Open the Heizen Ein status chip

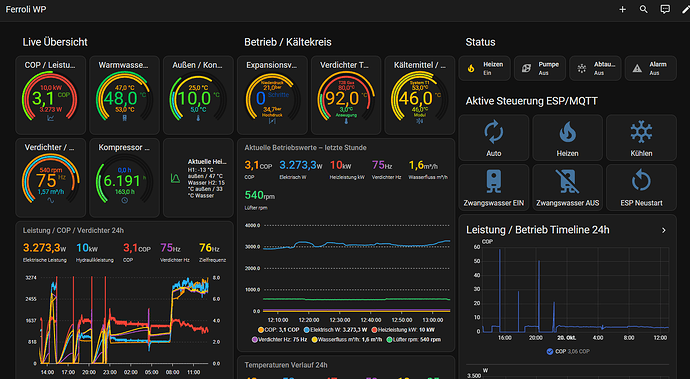(484, 68)
